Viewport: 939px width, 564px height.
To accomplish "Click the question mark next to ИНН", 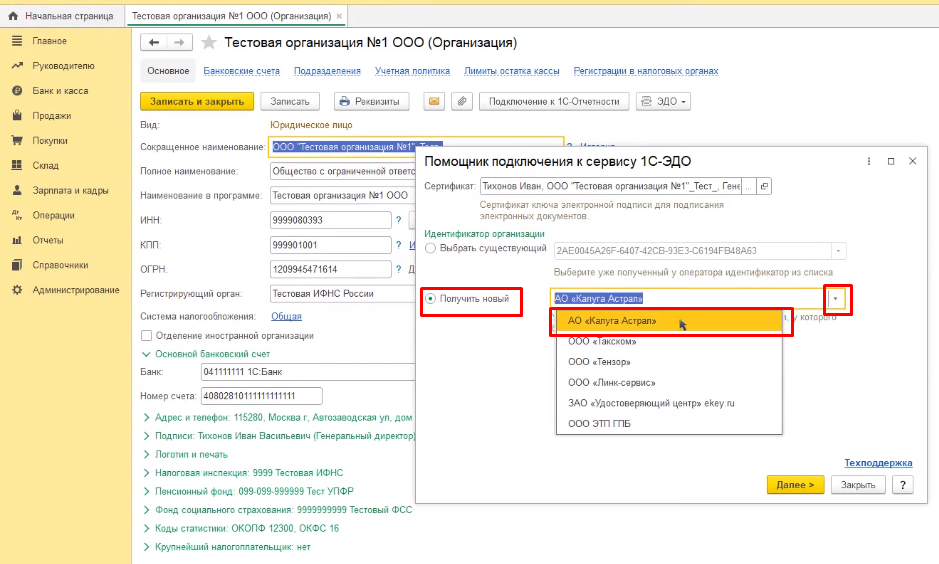I will tap(398, 220).
